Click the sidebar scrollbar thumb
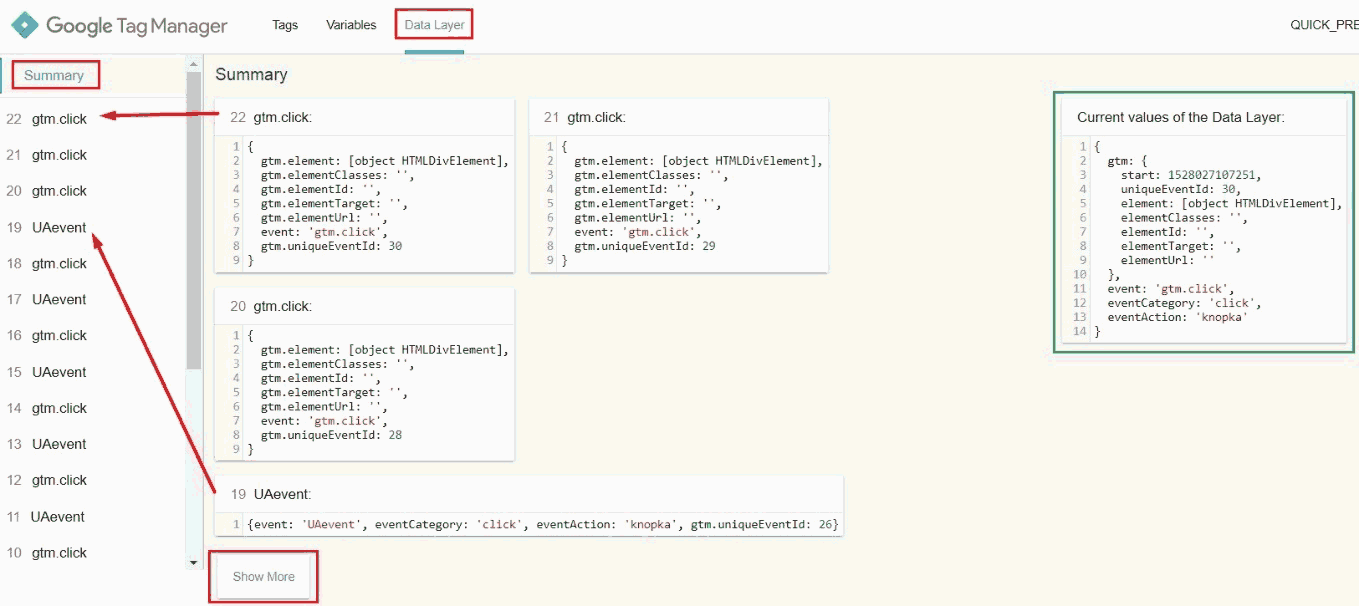 tap(194, 220)
